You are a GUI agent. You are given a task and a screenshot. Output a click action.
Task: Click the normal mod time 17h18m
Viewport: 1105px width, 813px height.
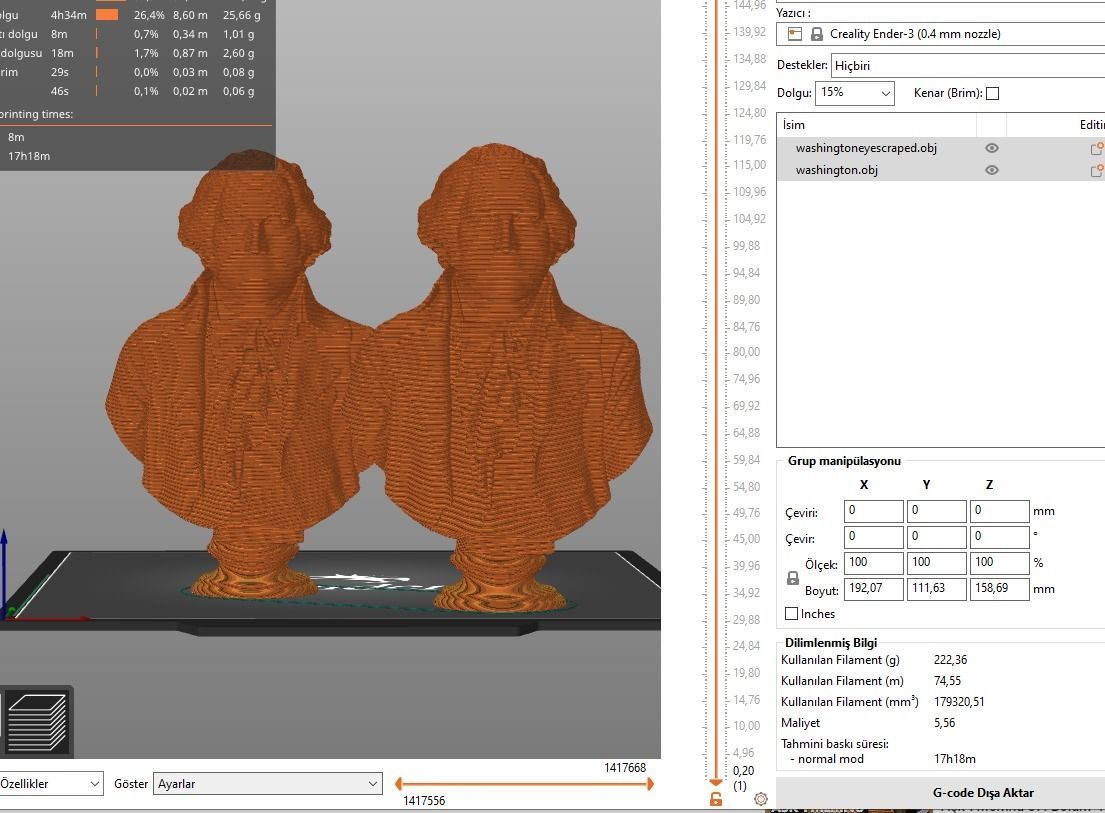click(954, 759)
